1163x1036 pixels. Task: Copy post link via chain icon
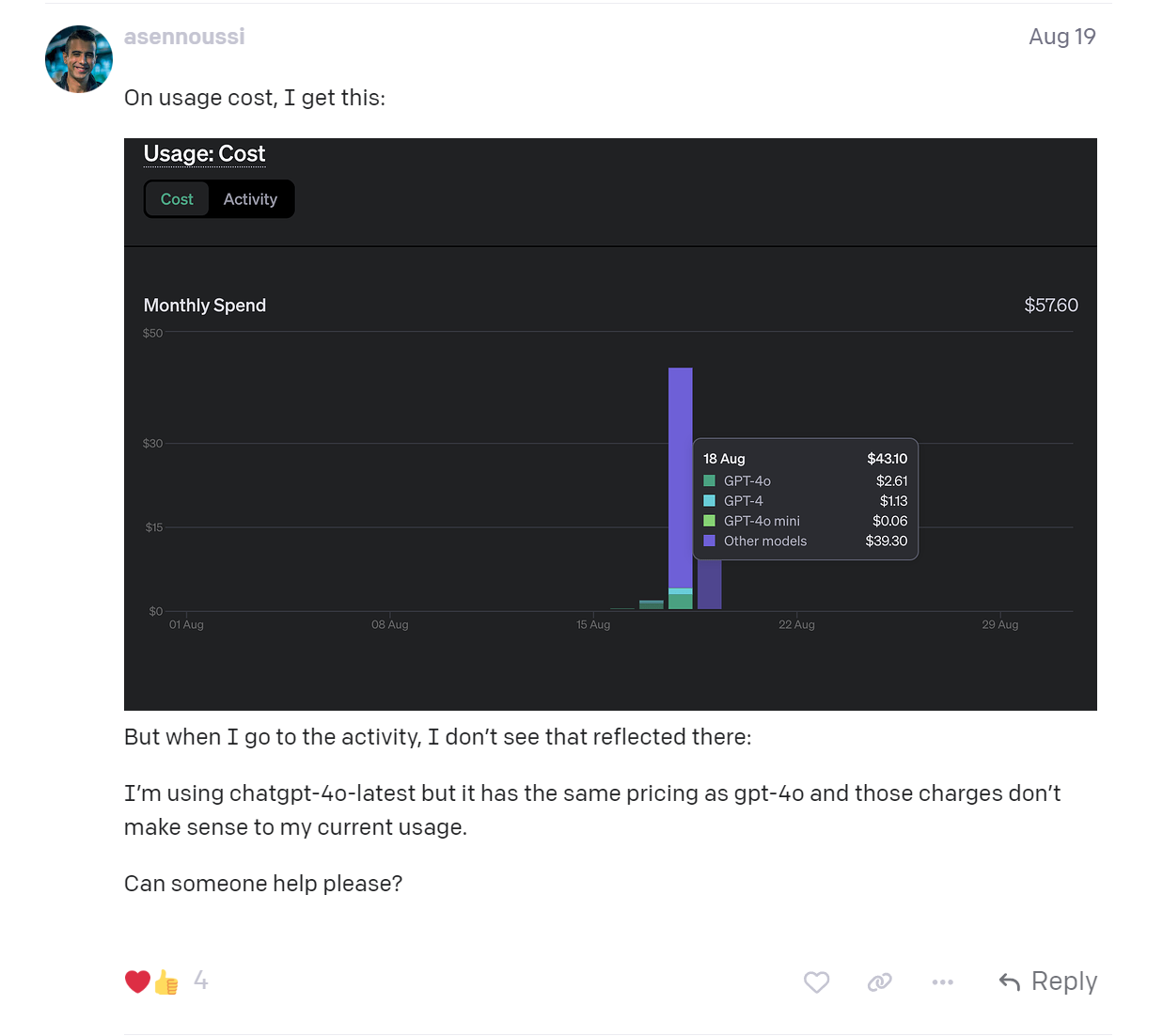pyautogui.click(x=879, y=981)
